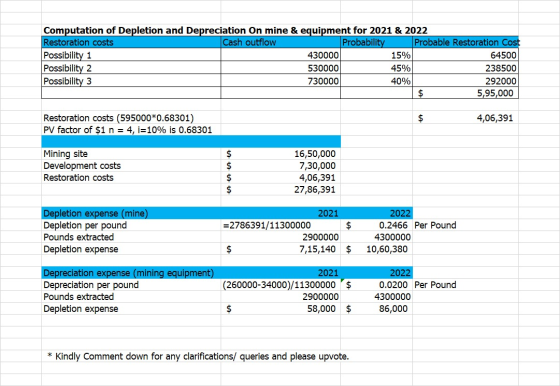Select the Probability column header
Viewport: 560px width, 386px height.
(x=363, y=42)
